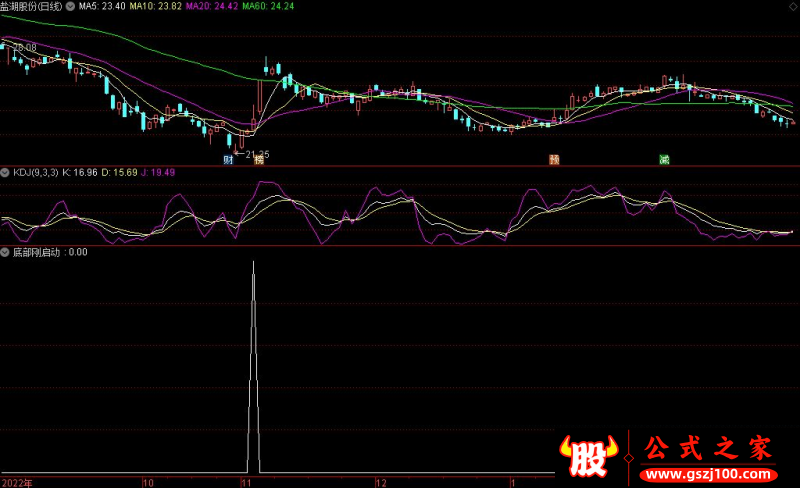Open the 减 holdings-reduction marker

pos(663,159)
